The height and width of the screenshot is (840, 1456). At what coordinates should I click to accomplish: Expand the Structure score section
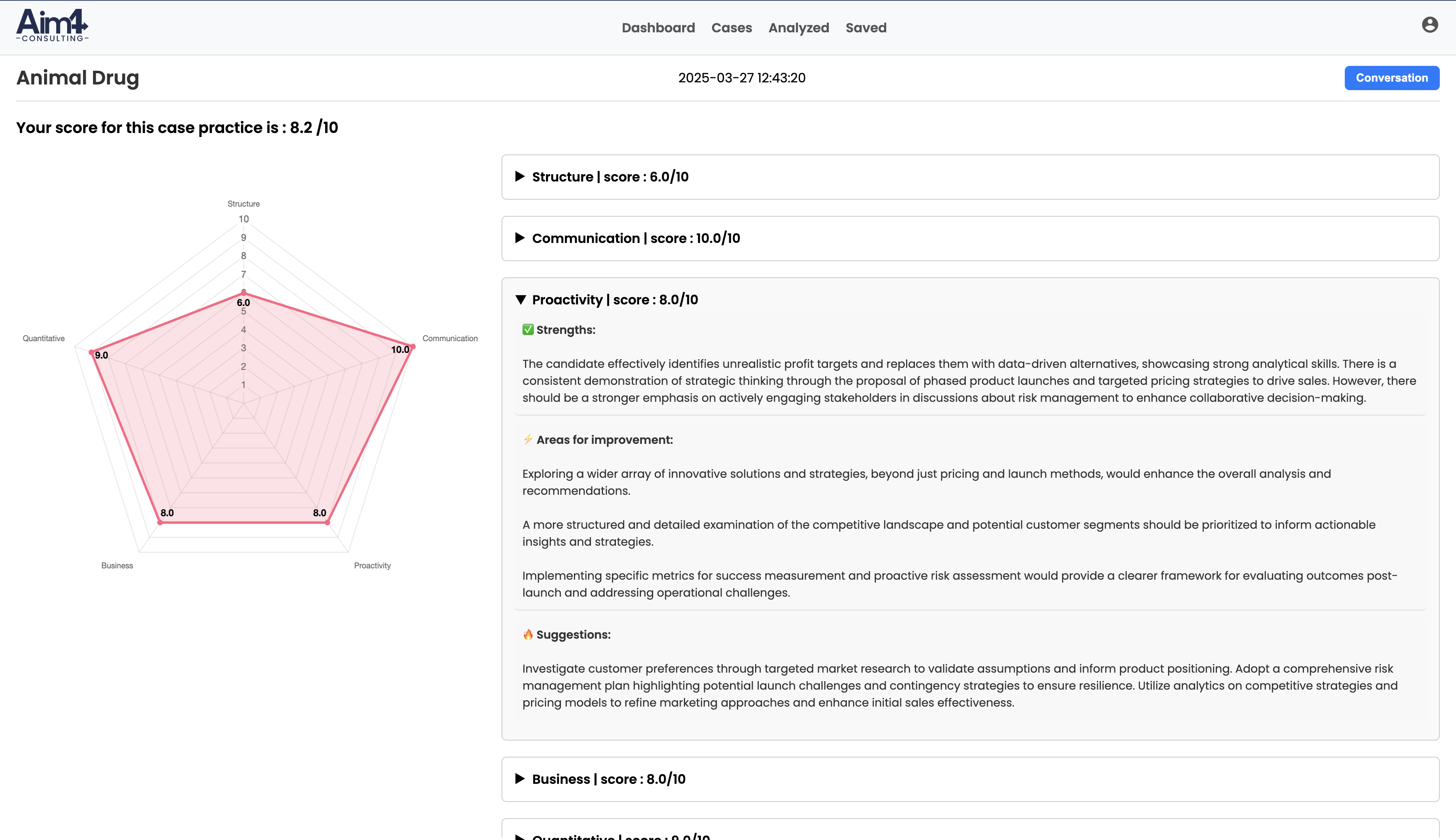[610, 177]
